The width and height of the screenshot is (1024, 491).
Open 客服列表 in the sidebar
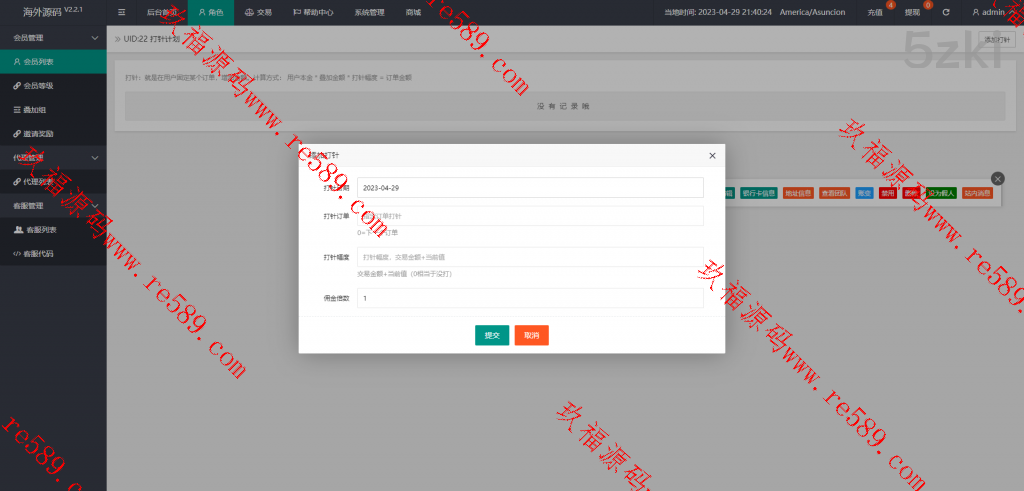[40, 230]
